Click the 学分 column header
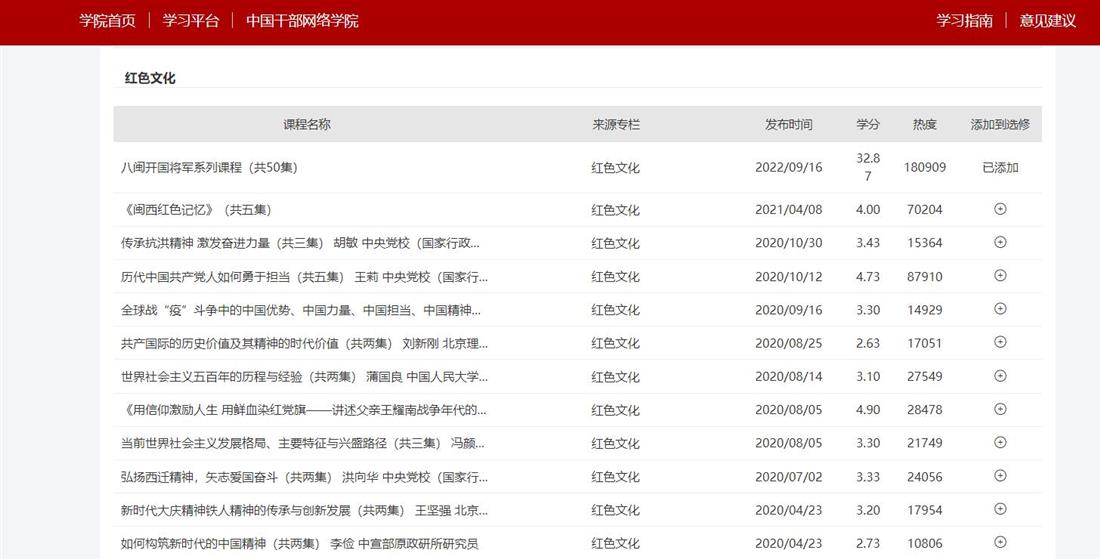 point(868,124)
